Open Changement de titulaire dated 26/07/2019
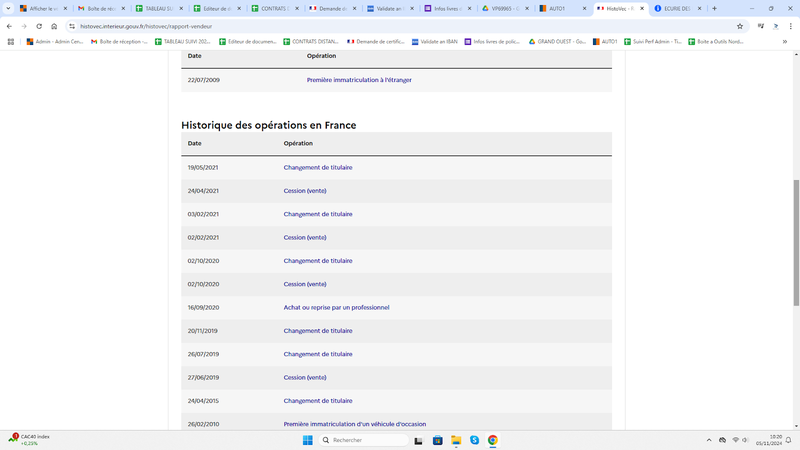Viewport: 800px width, 450px height. click(318, 354)
